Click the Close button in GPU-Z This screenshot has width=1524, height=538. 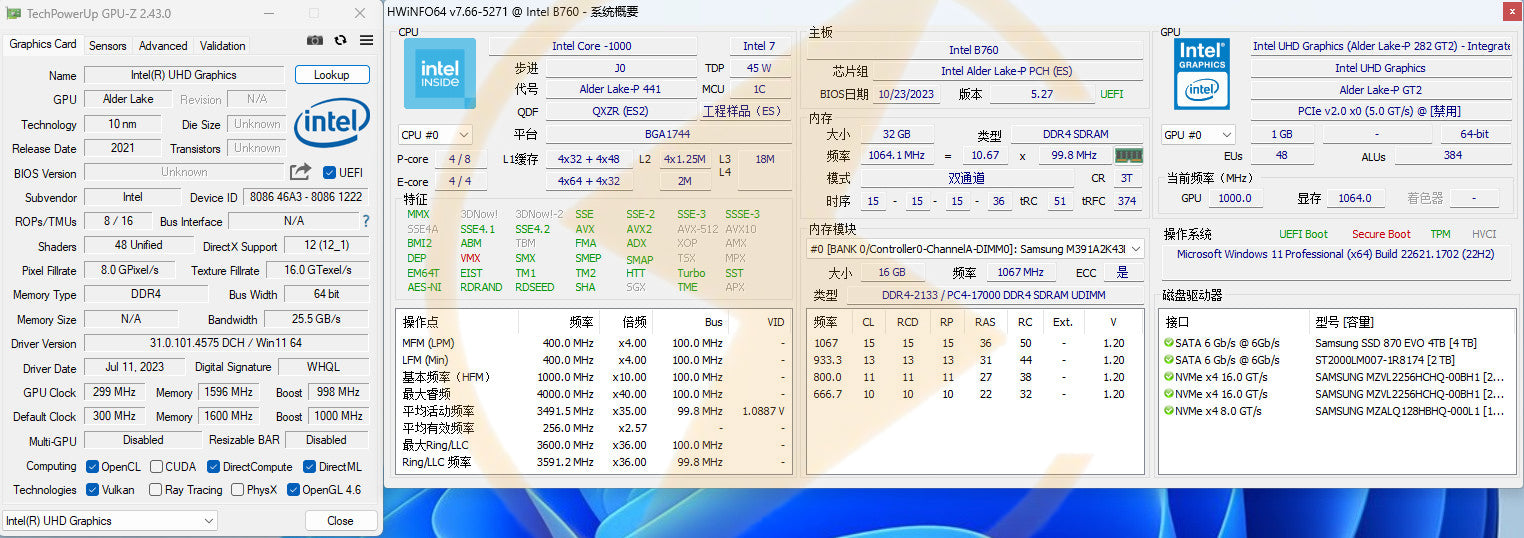(x=340, y=521)
